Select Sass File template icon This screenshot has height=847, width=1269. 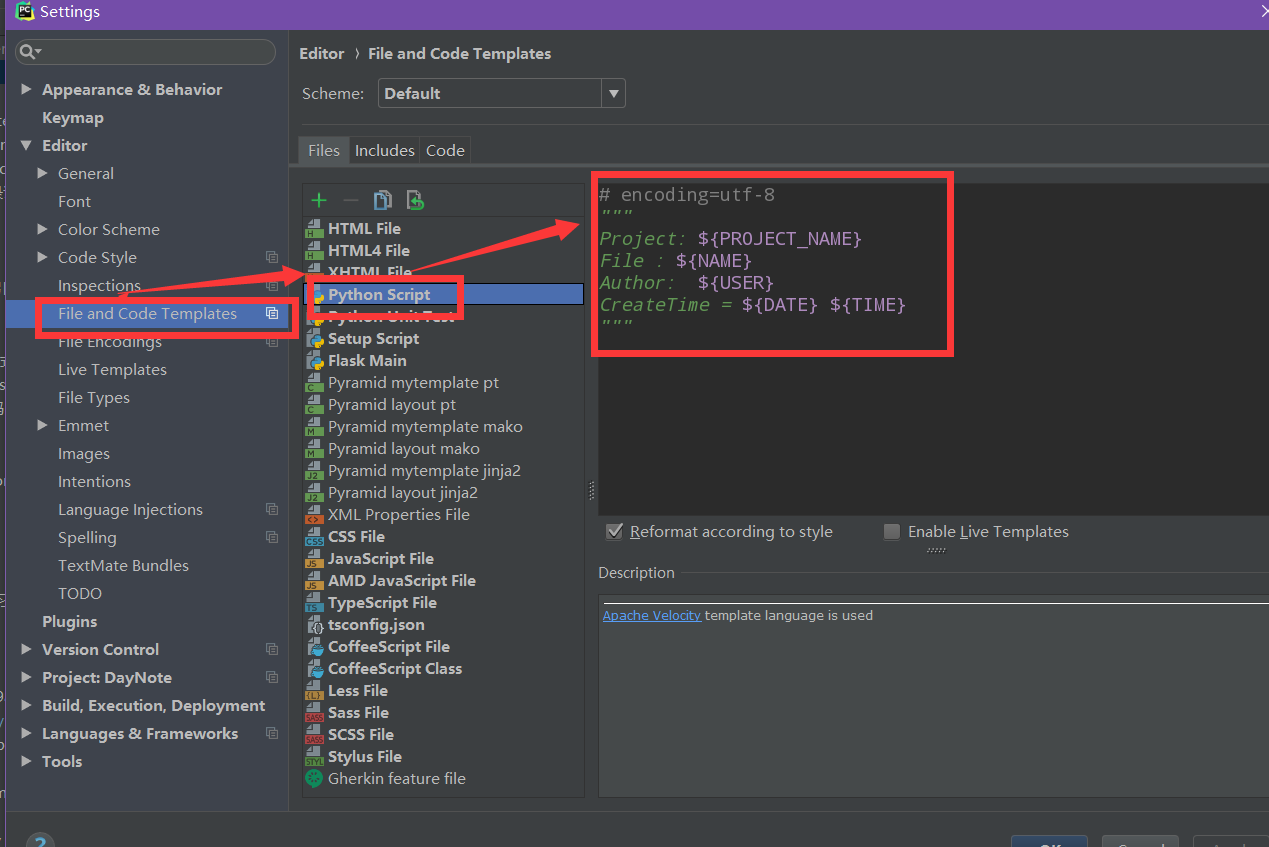pyautogui.click(x=314, y=713)
